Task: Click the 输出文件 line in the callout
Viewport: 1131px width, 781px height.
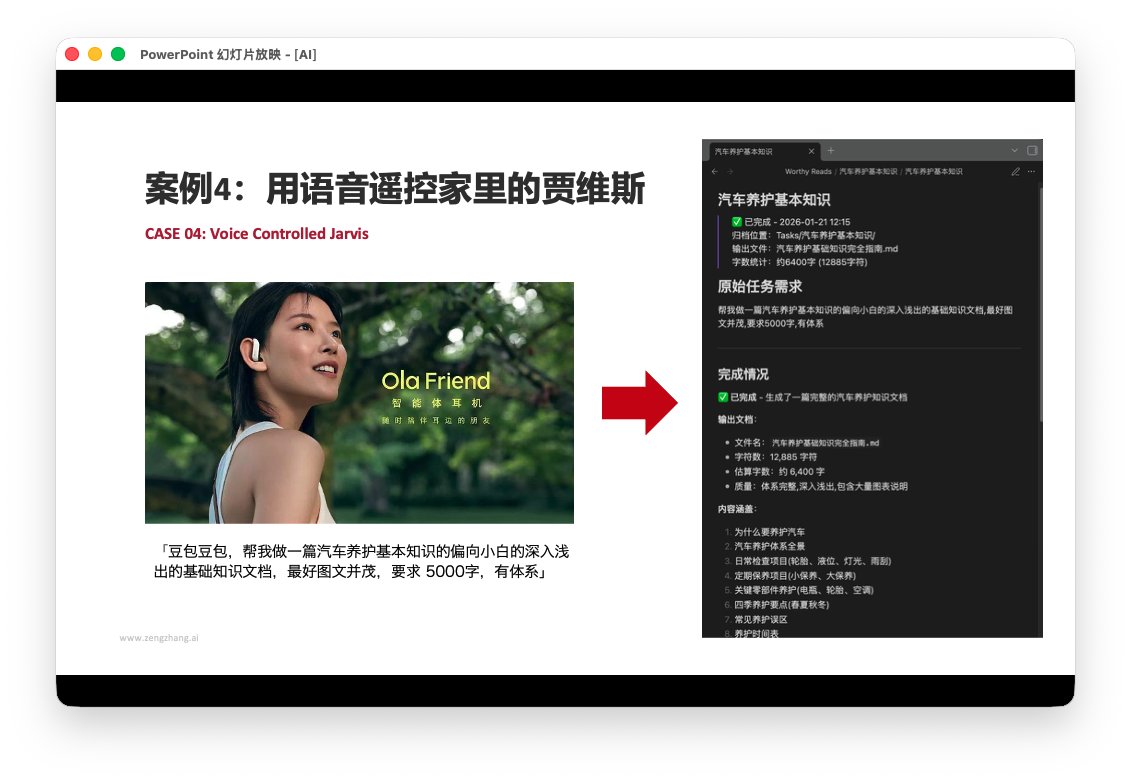Action: [x=815, y=249]
